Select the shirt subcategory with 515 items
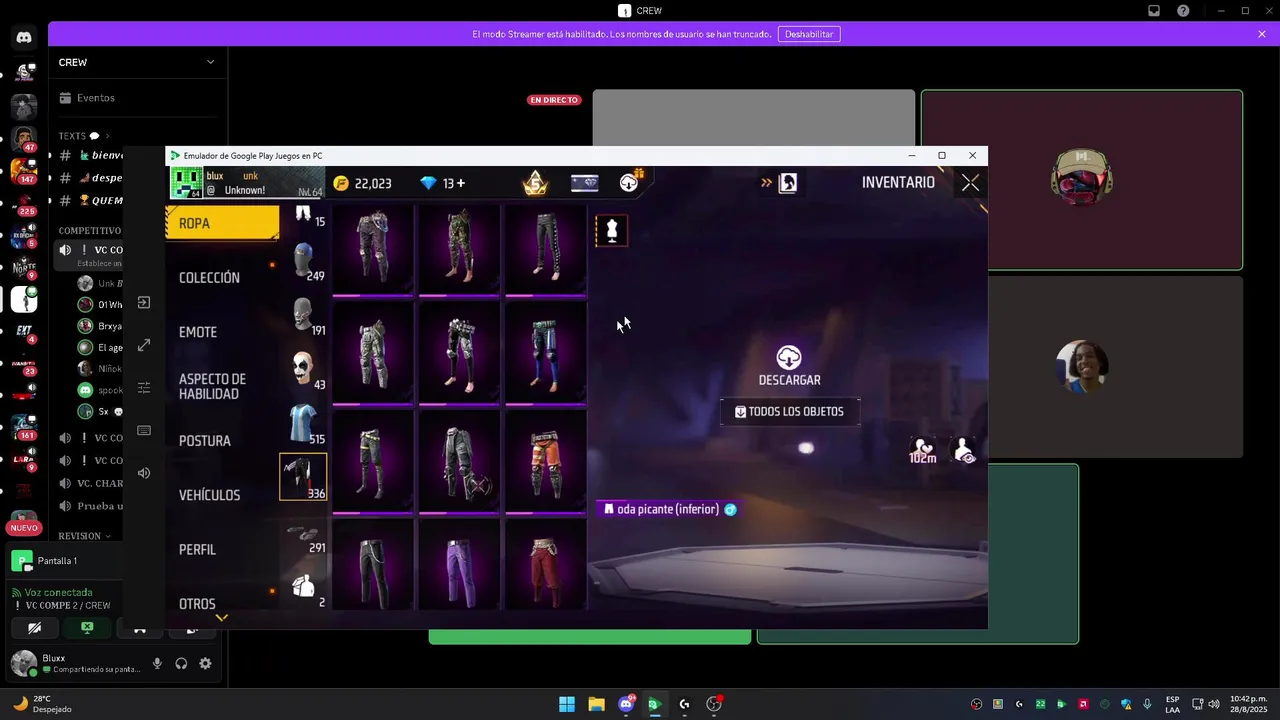The width and height of the screenshot is (1280, 720). coord(303,425)
